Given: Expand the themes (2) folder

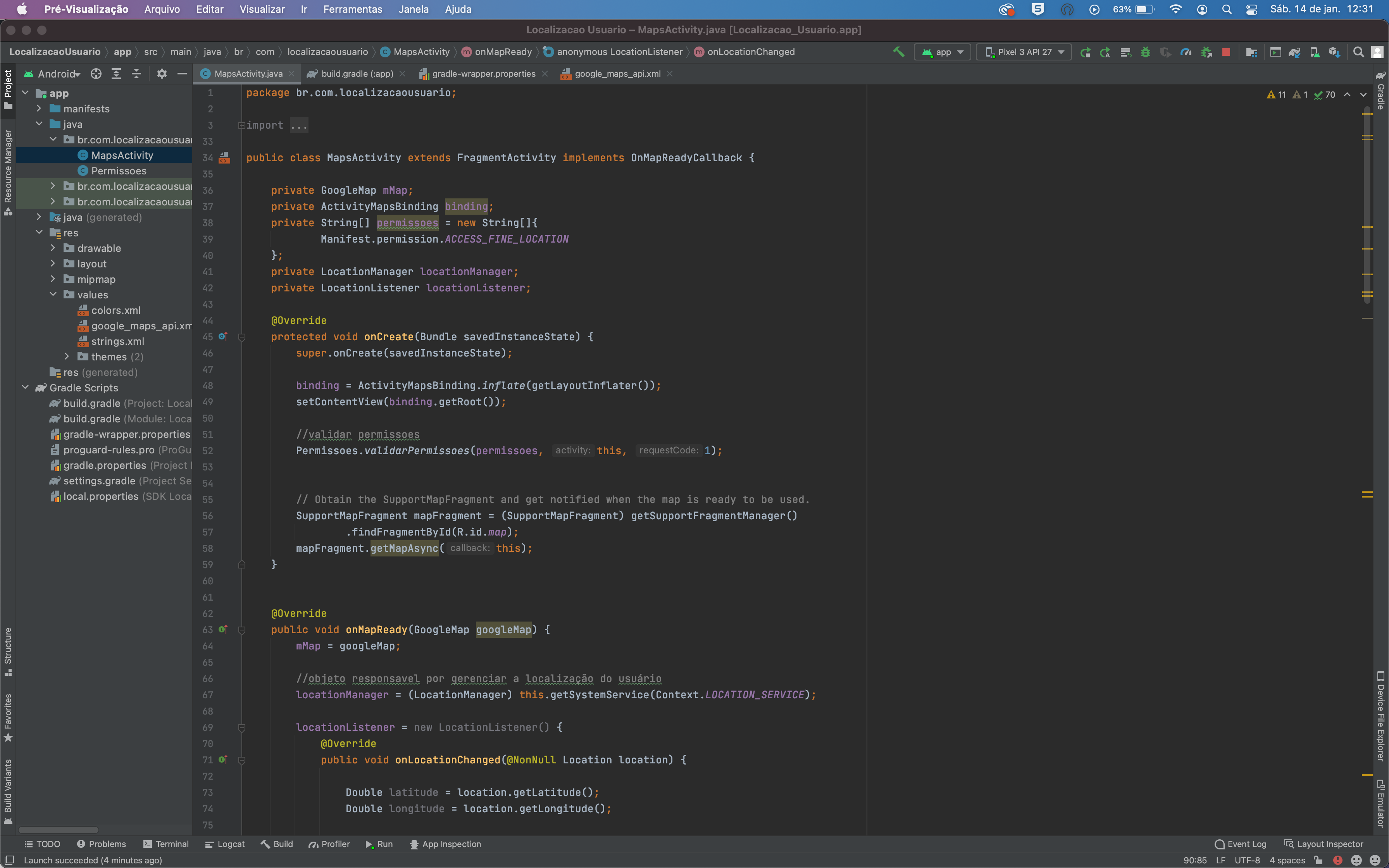Looking at the screenshot, I should pos(67,356).
